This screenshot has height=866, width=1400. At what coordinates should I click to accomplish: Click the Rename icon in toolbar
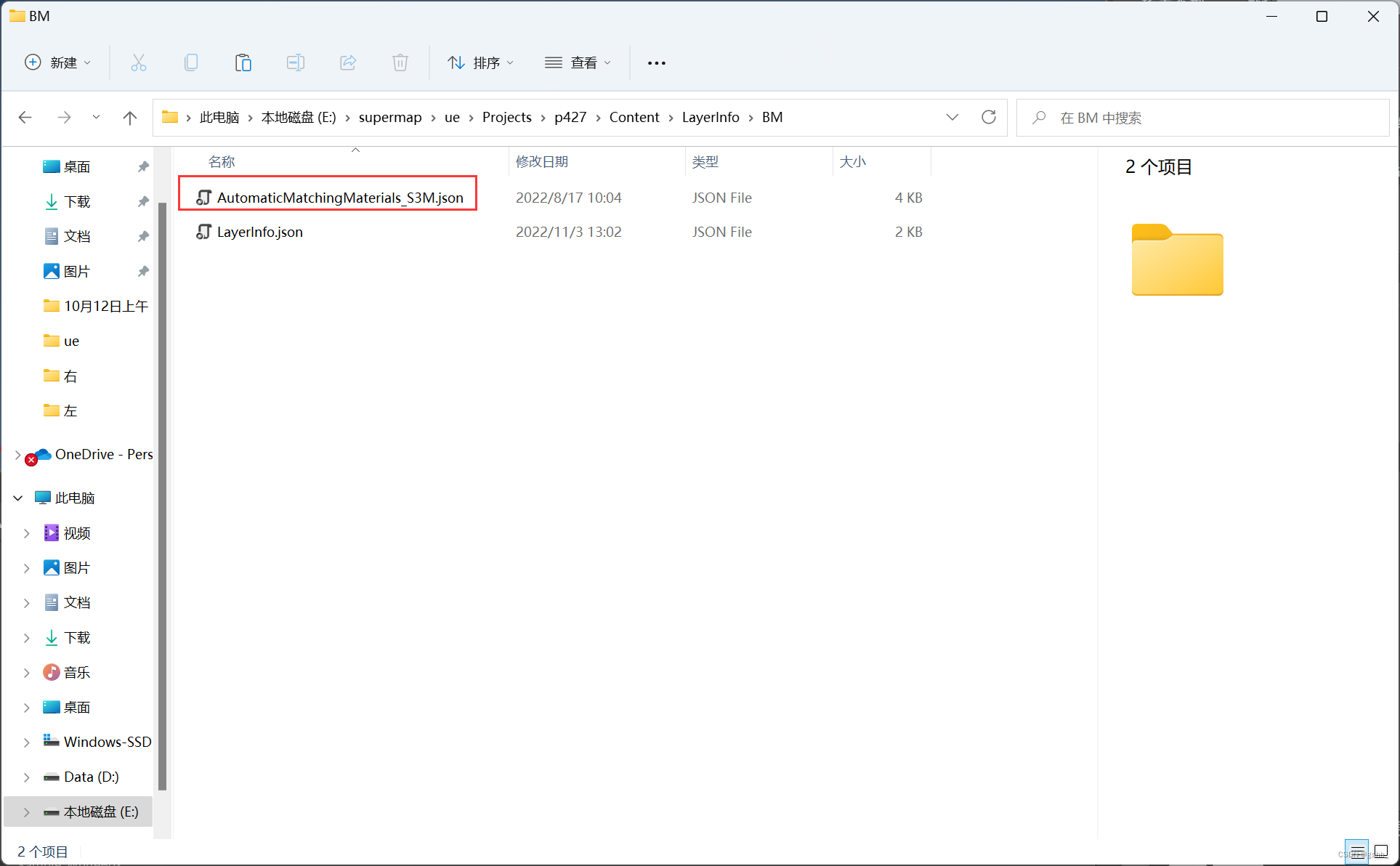click(295, 62)
